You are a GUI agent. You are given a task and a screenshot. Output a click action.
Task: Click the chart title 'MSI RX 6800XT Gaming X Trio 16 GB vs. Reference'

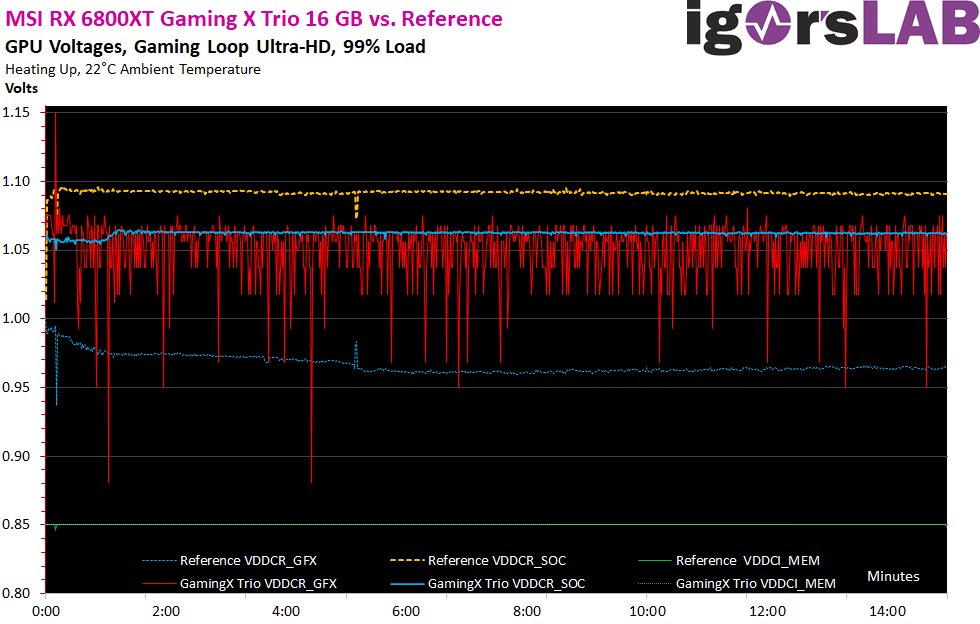coord(254,19)
